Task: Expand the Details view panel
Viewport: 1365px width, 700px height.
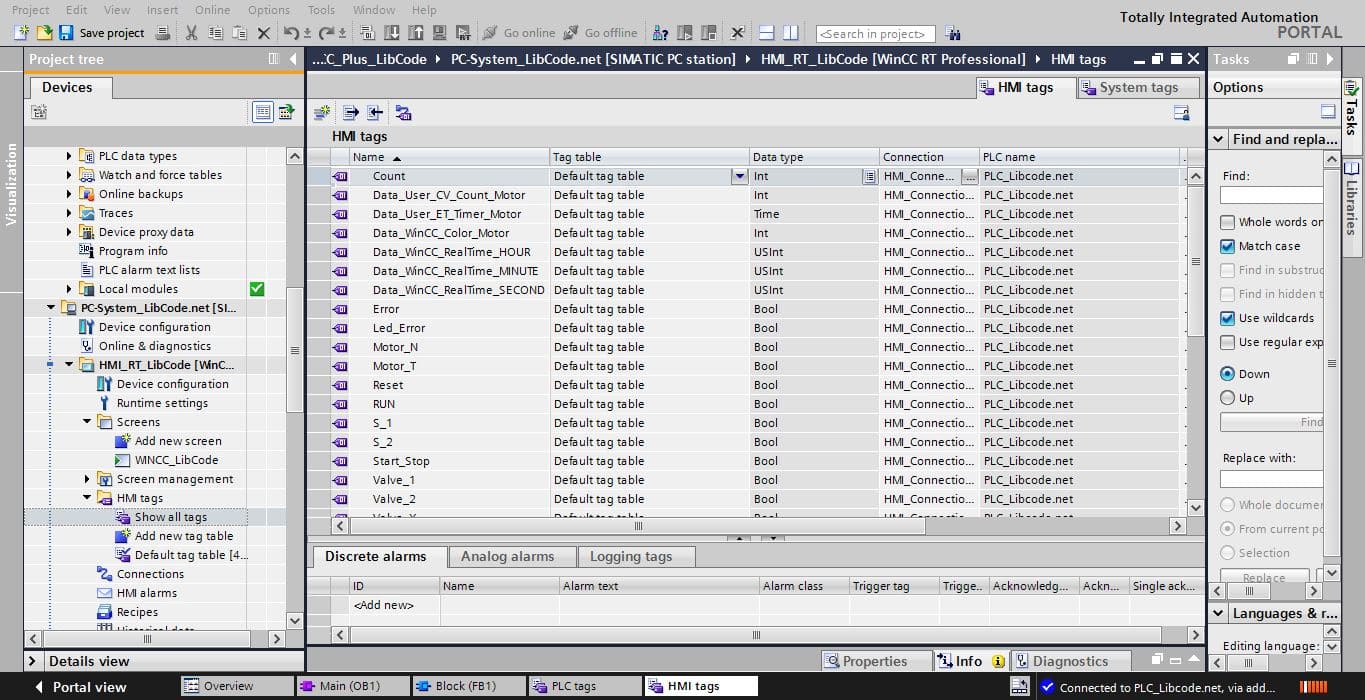Action: tap(32, 661)
